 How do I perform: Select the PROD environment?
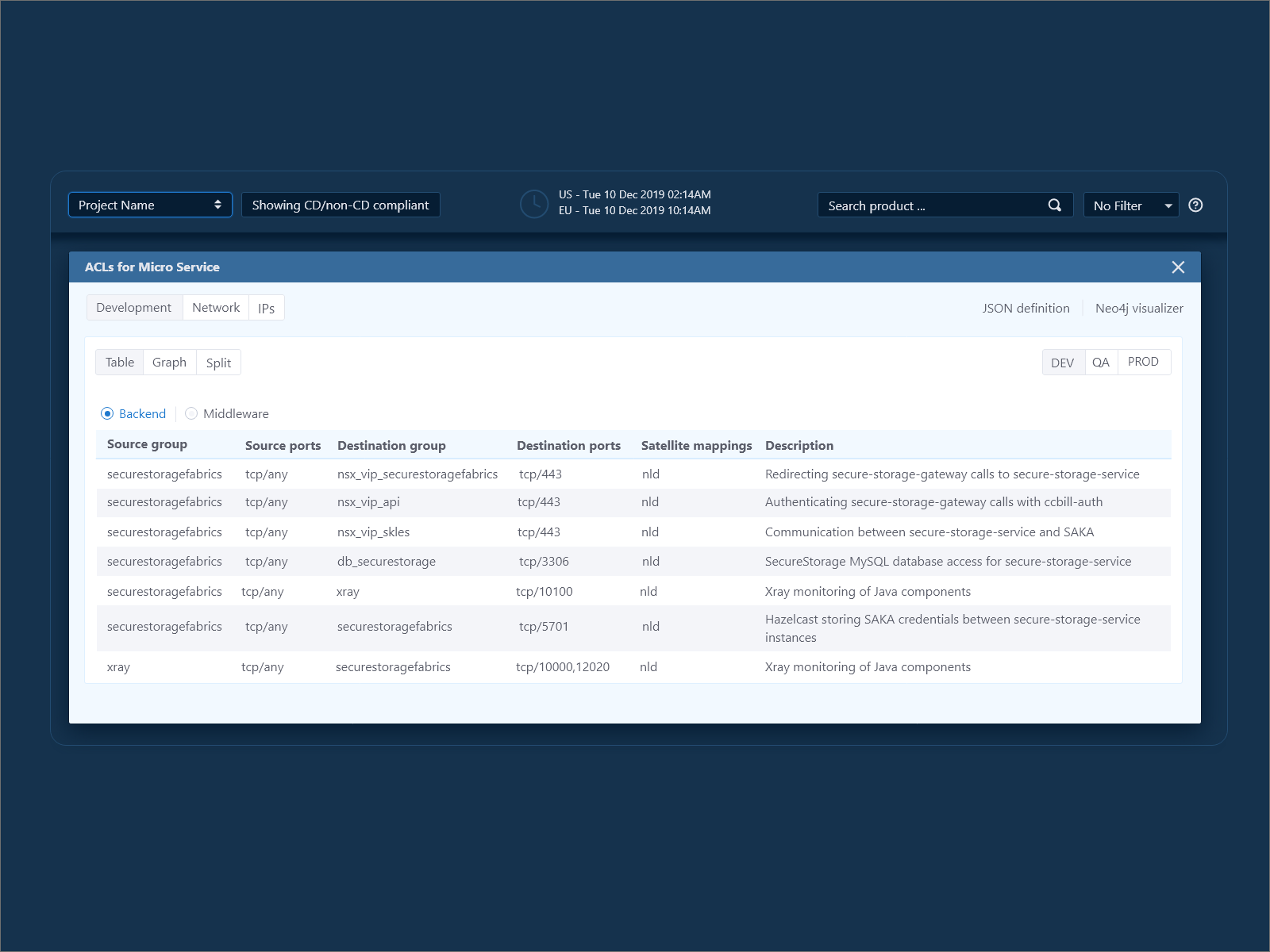[x=1143, y=362]
